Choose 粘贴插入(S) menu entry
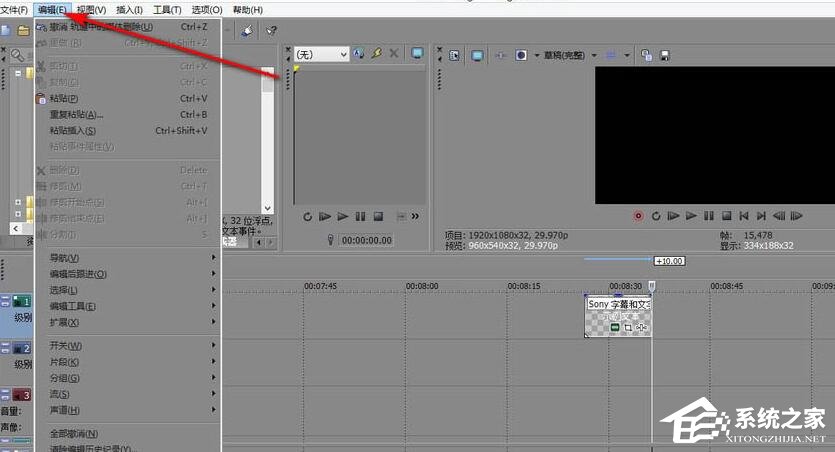 pos(127,130)
